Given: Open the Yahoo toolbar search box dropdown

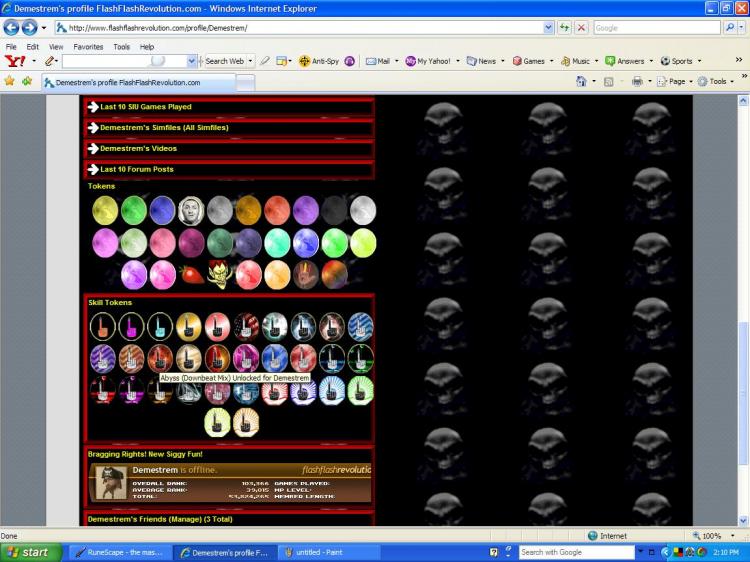Looking at the screenshot, I should click(x=191, y=61).
